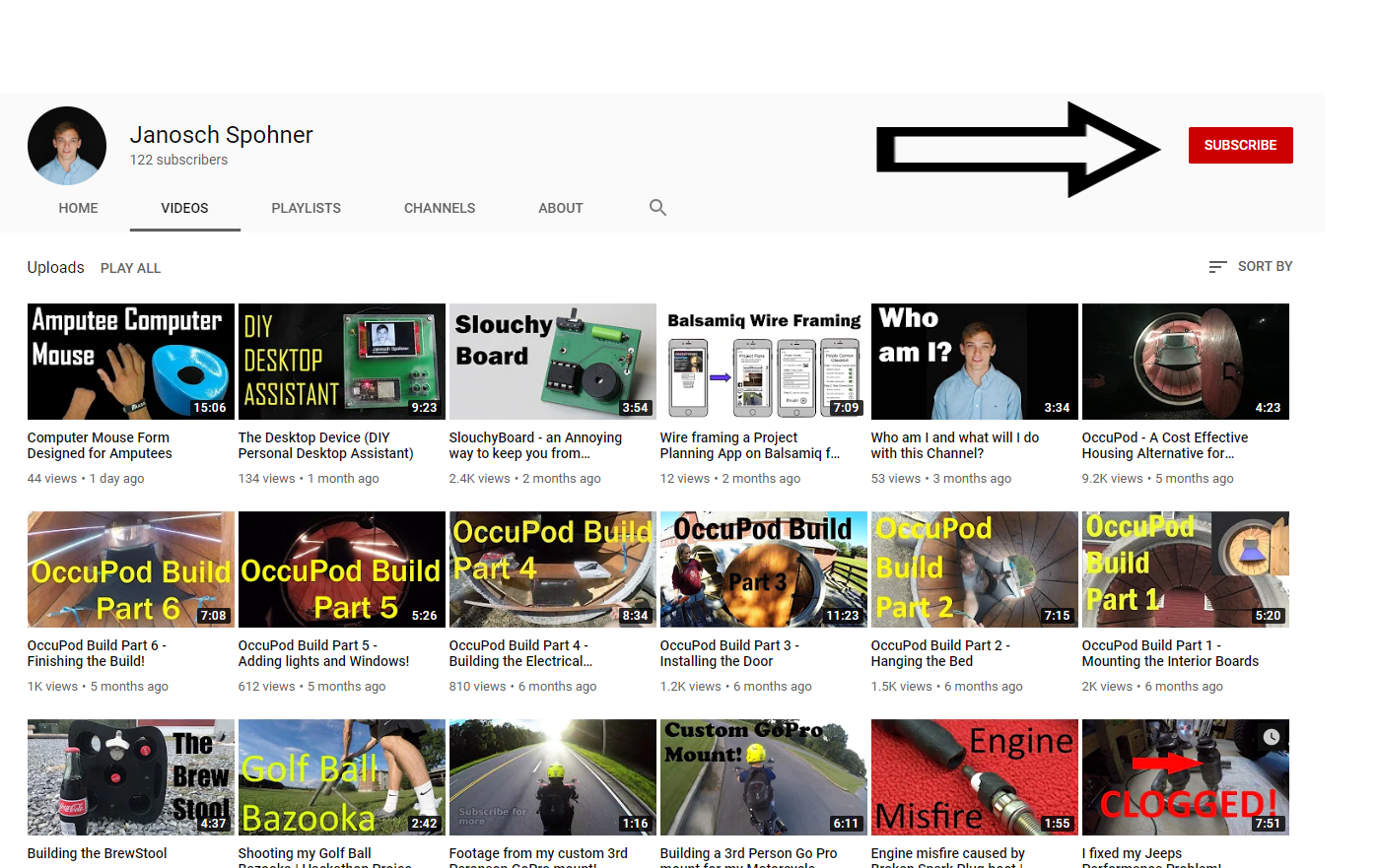
Task: Switch to the HOME tab
Action: pyautogui.click(x=78, y=208)
